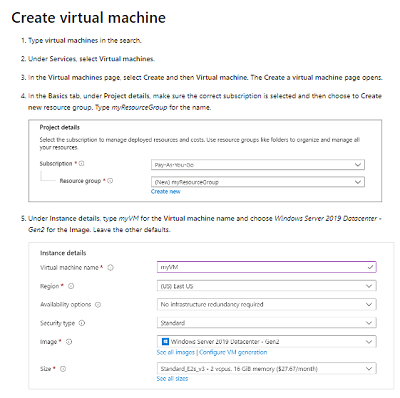Click the info icon beside Security type

82,323
